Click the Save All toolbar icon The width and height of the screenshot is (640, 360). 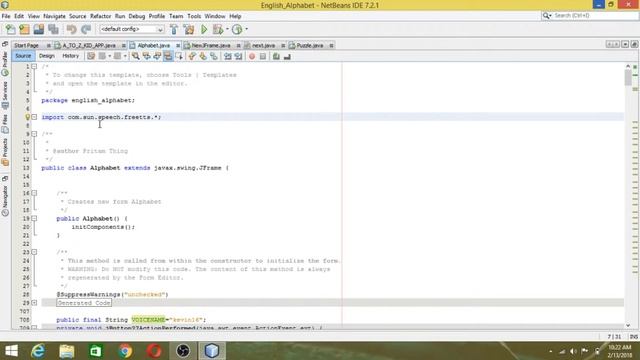pyautogui.click(x=53, y=29)
